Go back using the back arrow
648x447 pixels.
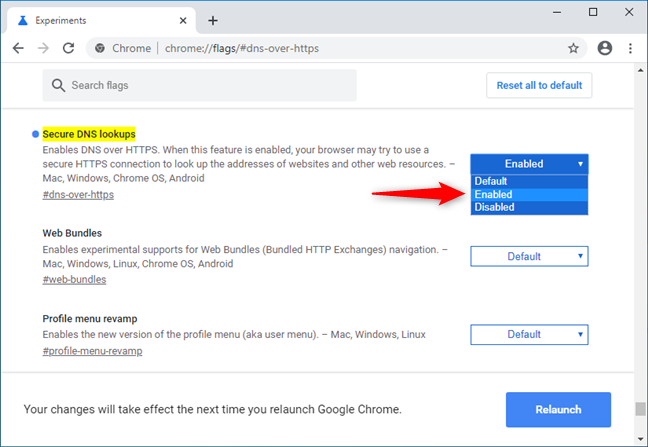18,48
